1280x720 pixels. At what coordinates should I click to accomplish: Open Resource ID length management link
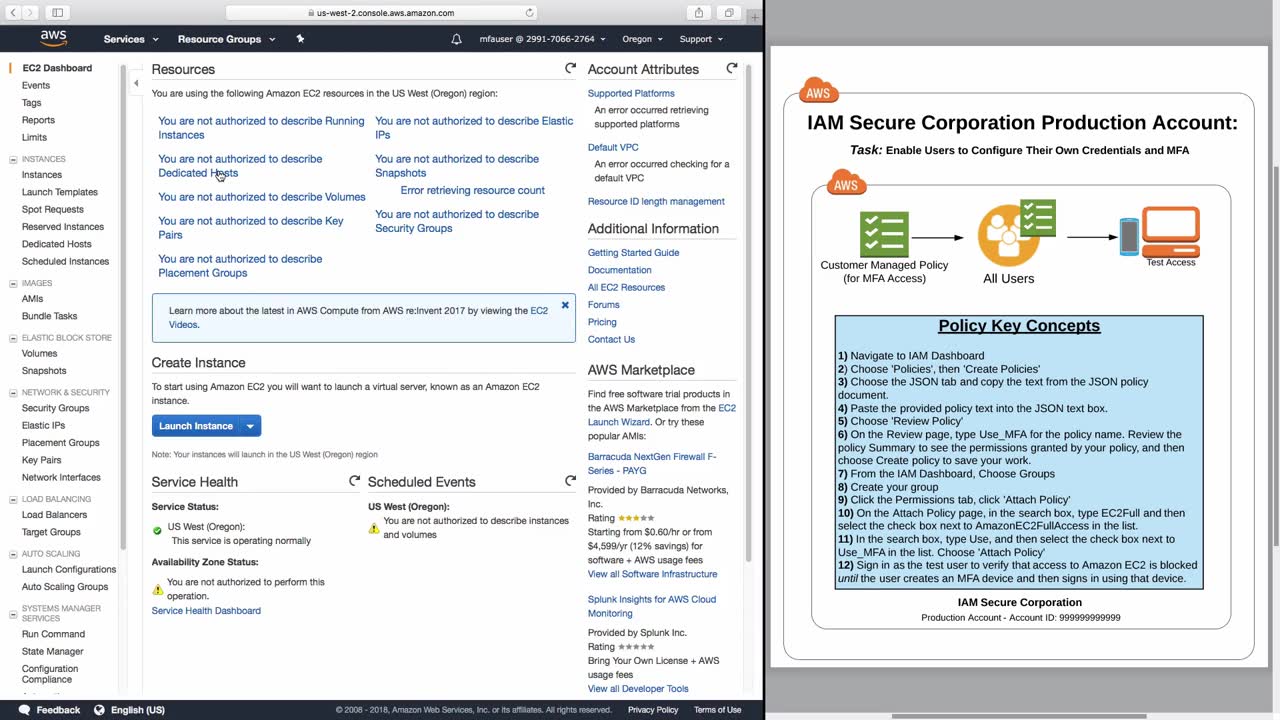[x=656, y=201]
